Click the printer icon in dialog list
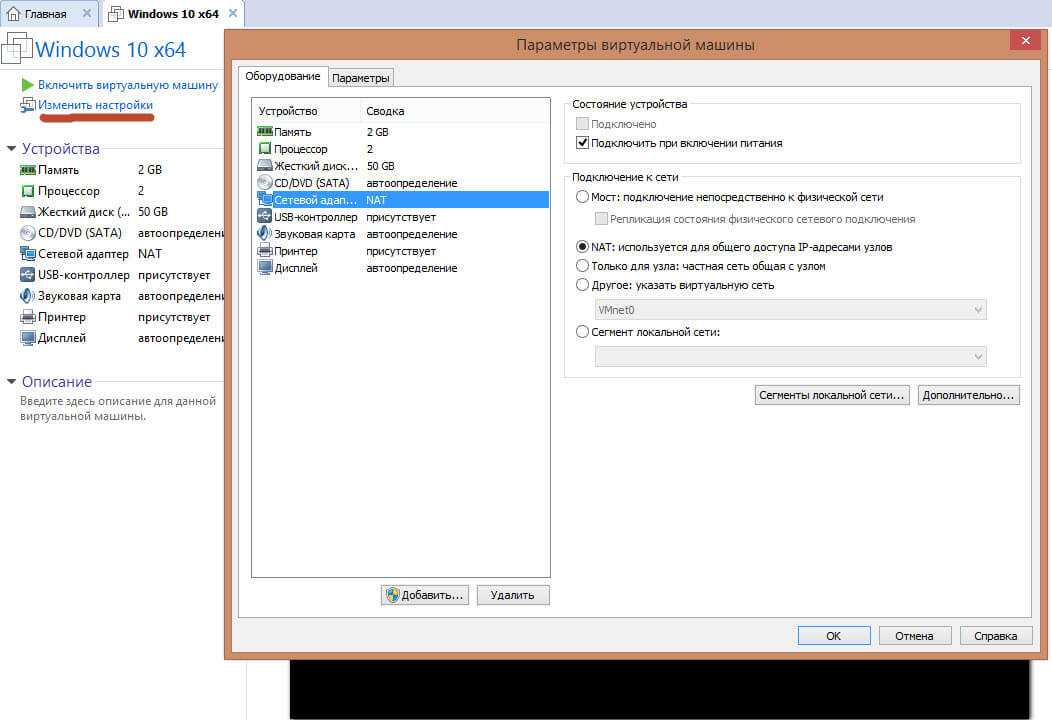The width and height of the screenshot is (1052, 720). pyautogui.click(x=265, y=251)
